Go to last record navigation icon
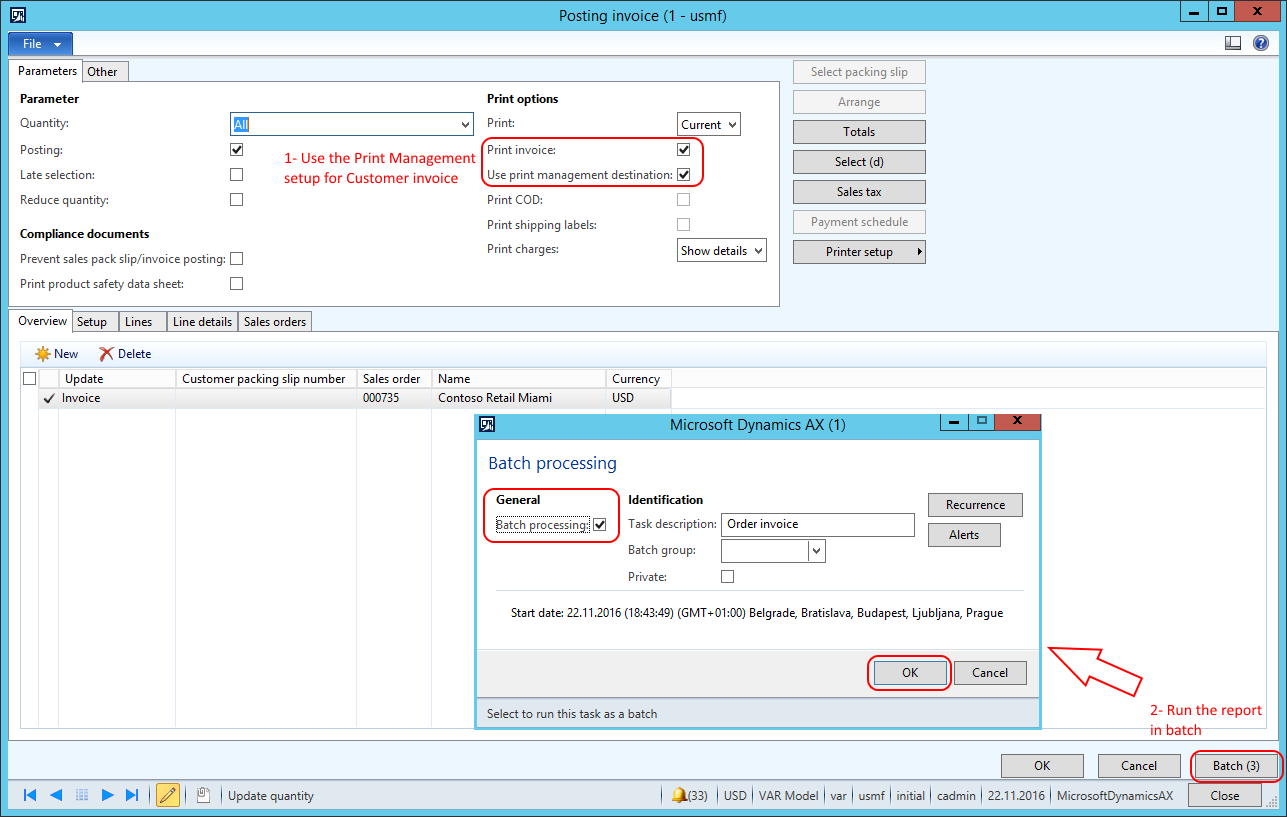Viewport: 1287px width, 817px height. point(132,795)
